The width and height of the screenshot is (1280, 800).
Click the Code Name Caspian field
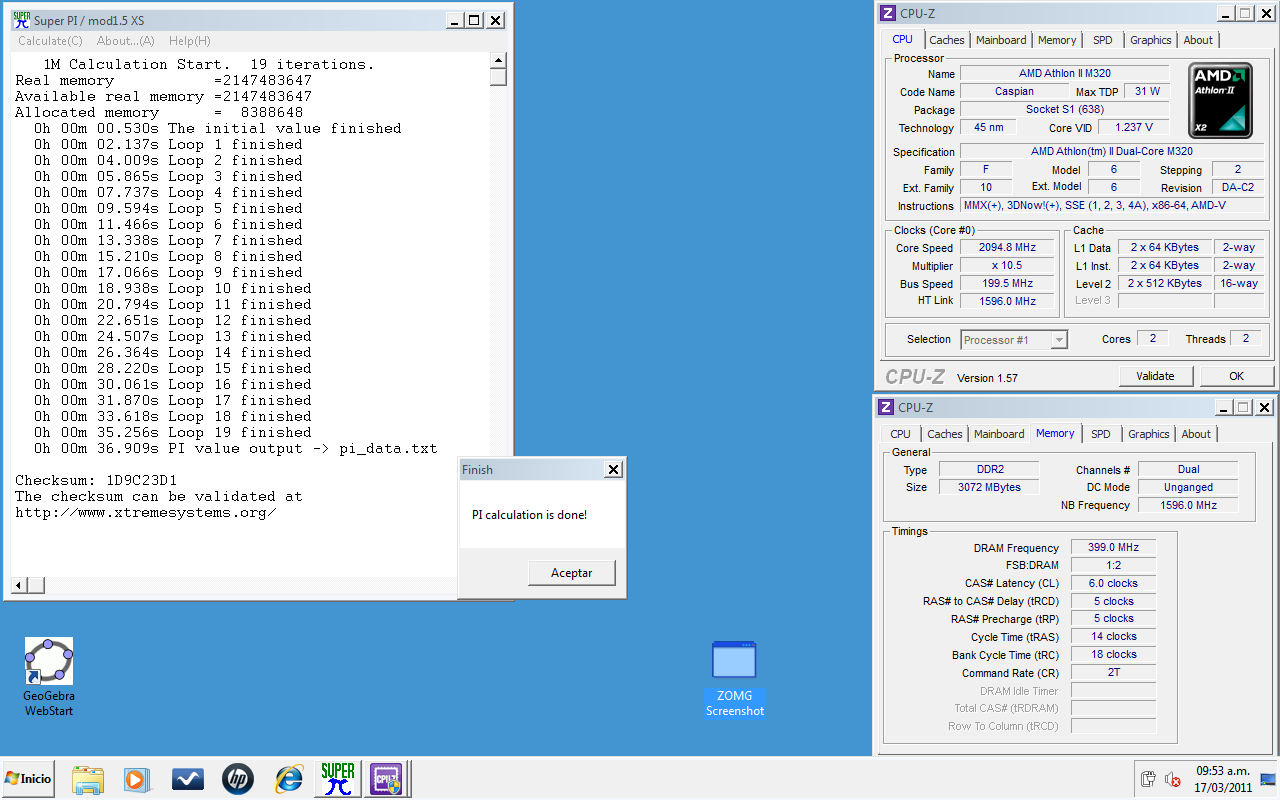(x=1014, y=92)
